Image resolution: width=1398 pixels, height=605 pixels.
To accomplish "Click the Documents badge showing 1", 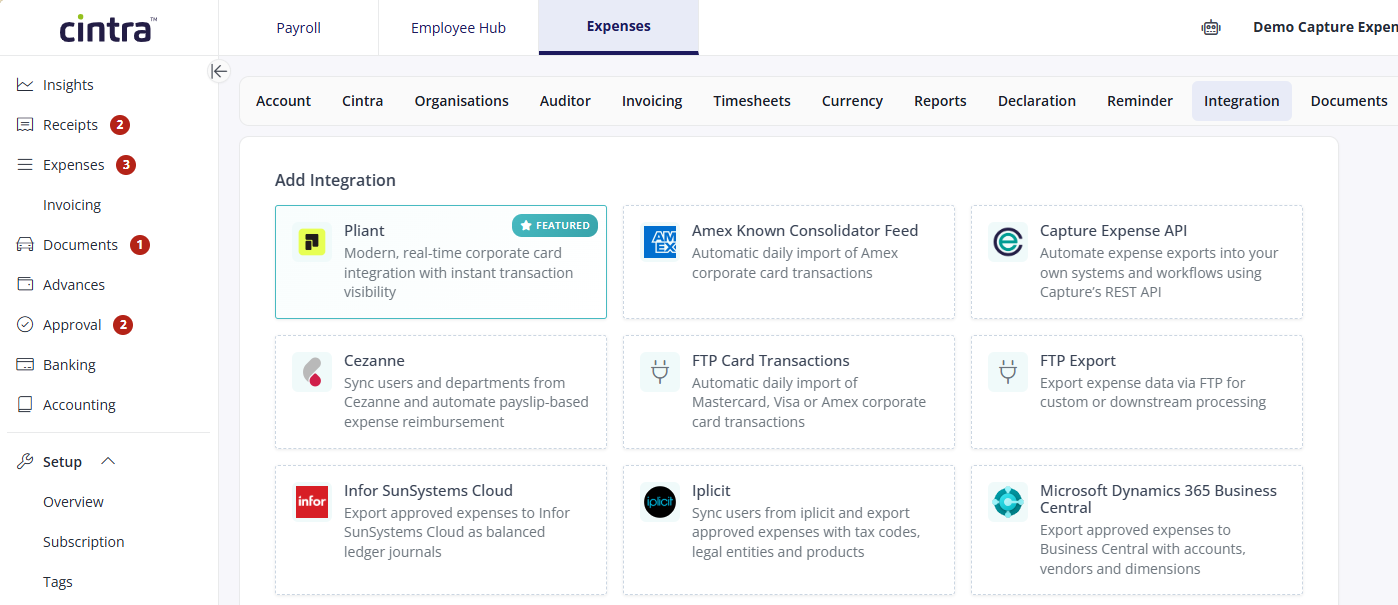I will point(140,245).
